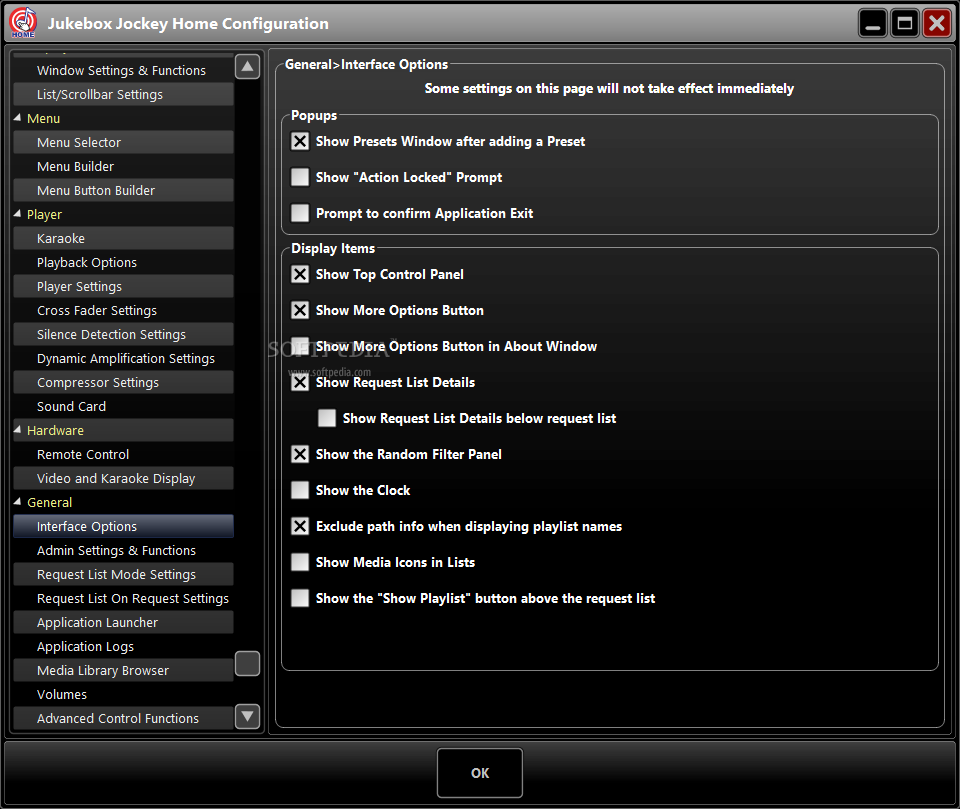
Task: Open Request List On Request Settings
Action: [x=123, y=598]
